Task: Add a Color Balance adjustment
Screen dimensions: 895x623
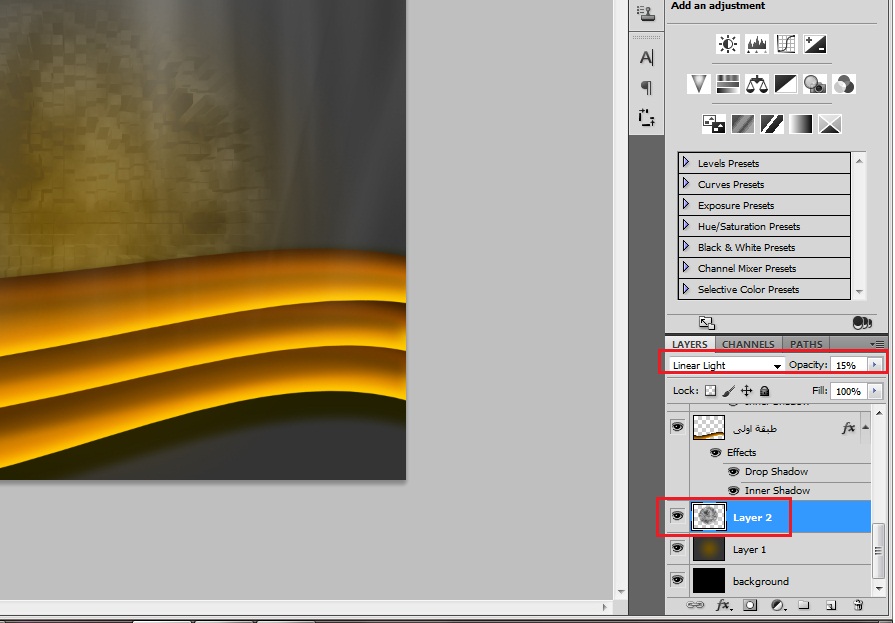Action: [757, 85]
